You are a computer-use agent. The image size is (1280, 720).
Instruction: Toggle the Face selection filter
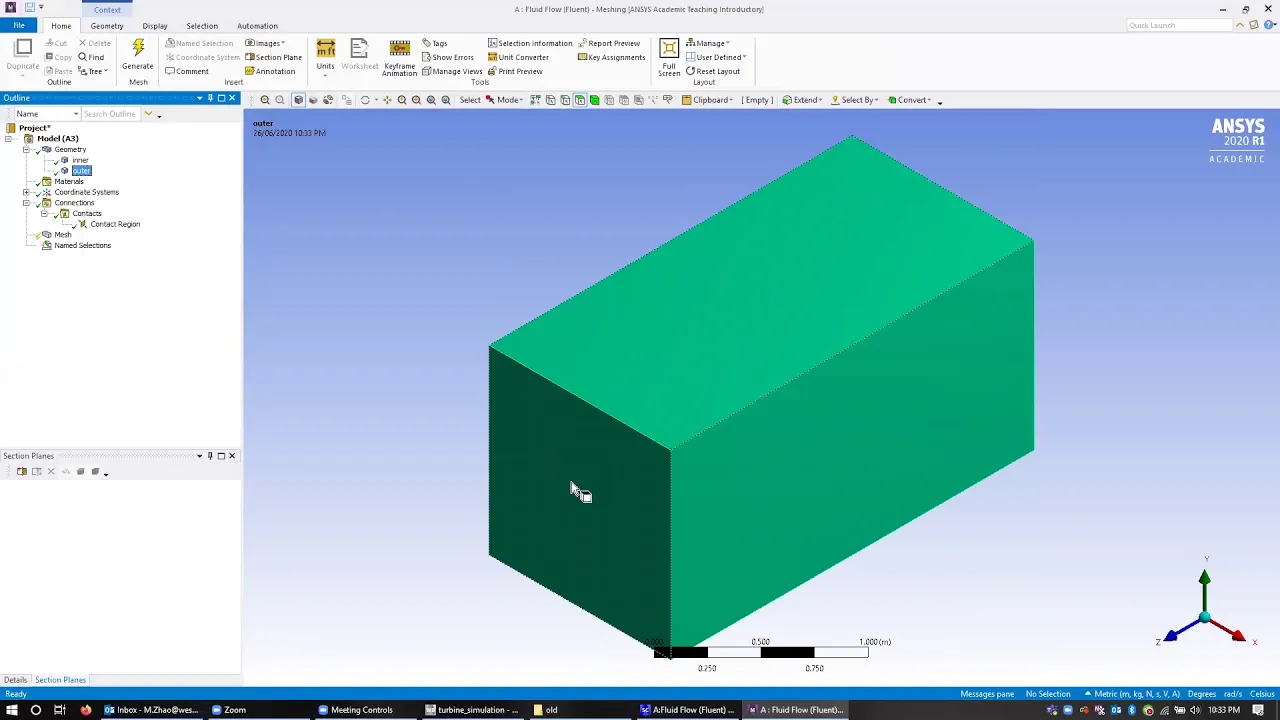[x=579, y=100]
